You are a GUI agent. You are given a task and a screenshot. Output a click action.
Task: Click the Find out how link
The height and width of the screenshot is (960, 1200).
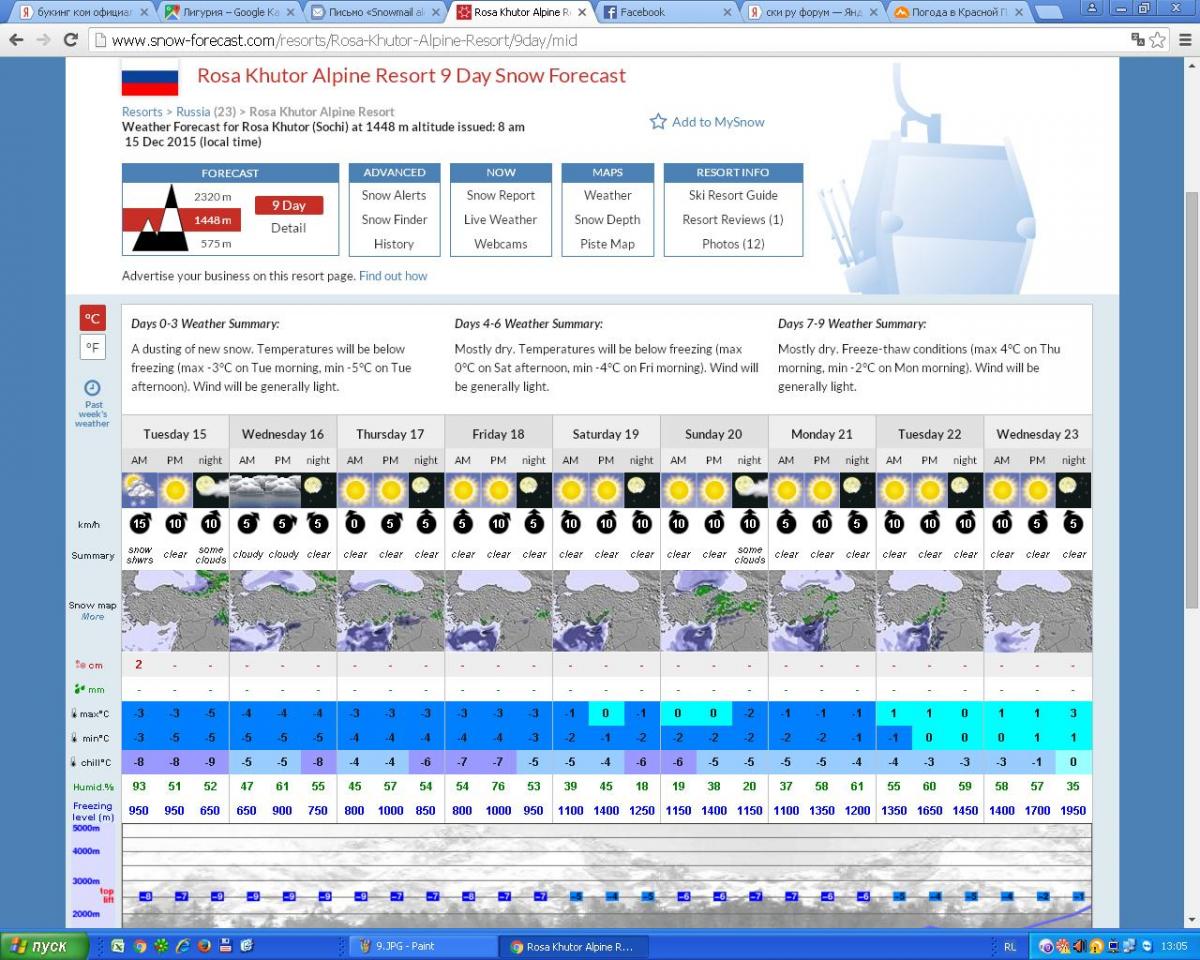tap(393, 276)
